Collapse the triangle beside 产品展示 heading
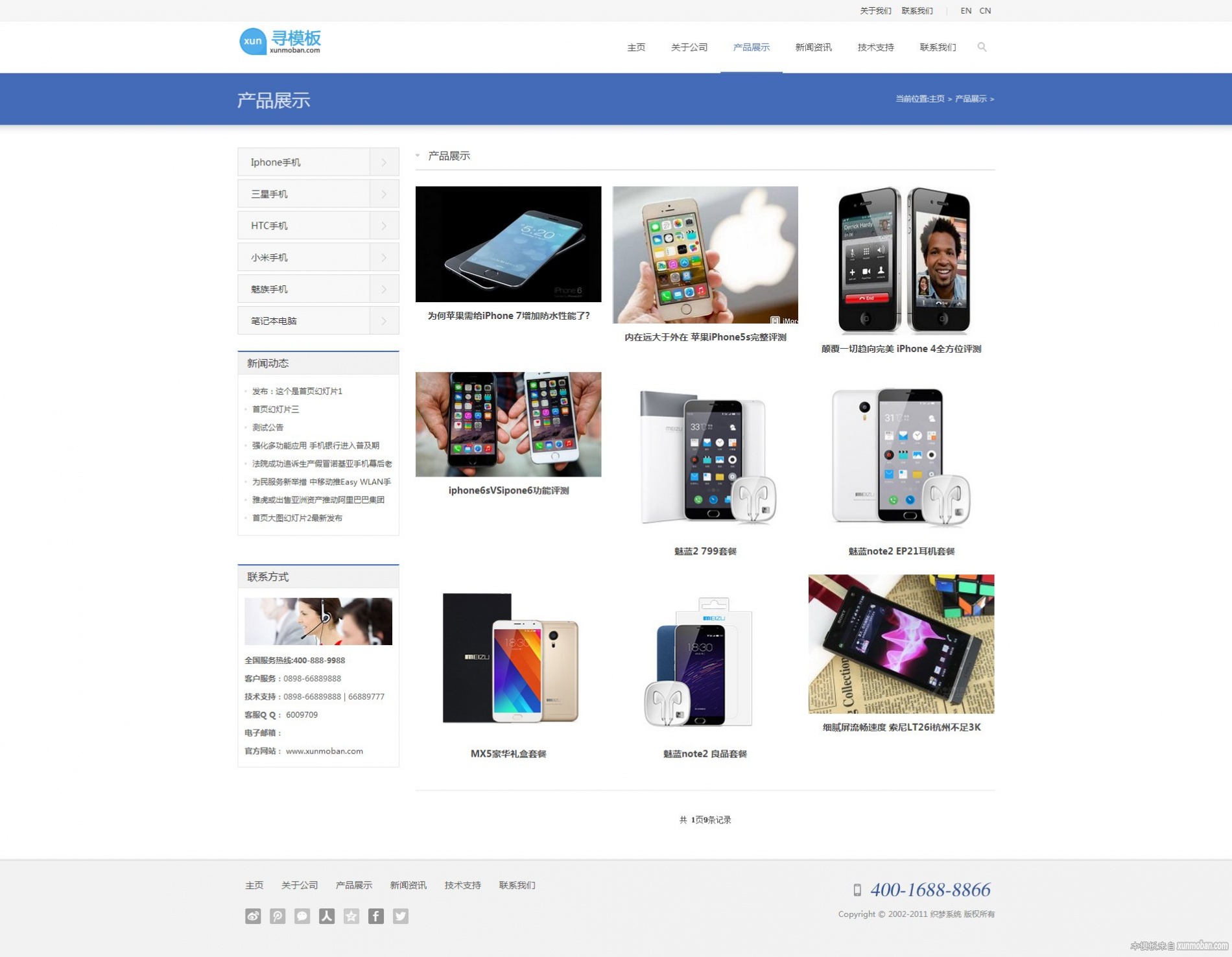 pos(418,156)
